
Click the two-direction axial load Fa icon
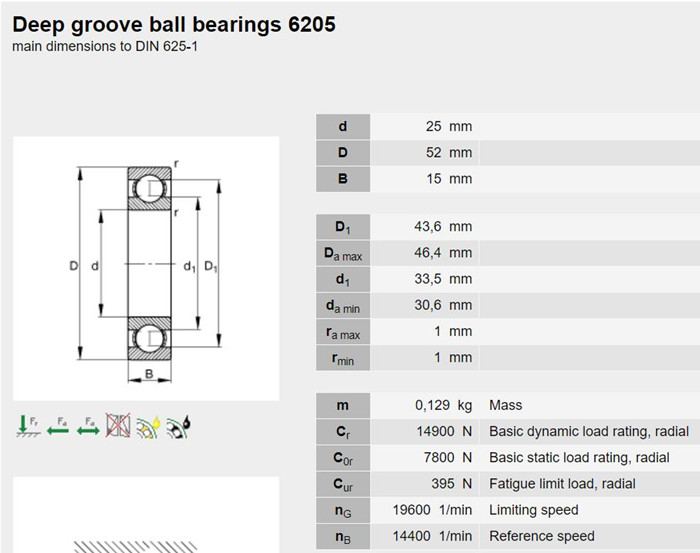(x=87, y=427)
